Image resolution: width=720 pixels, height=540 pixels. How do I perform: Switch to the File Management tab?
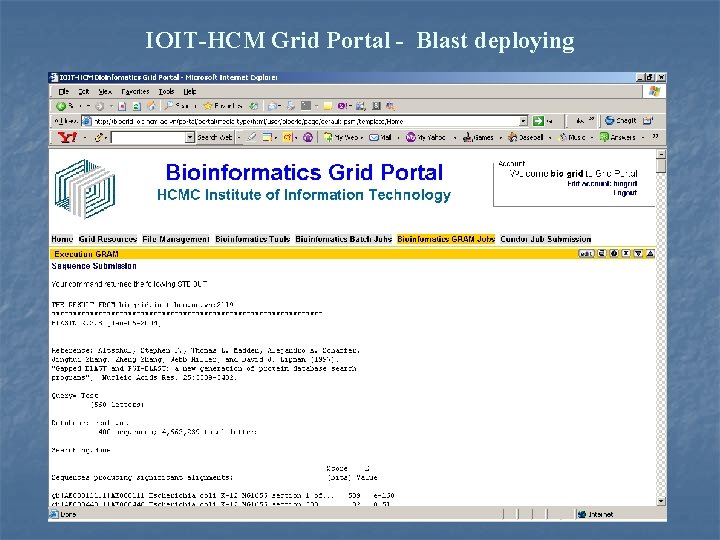pos(176,239)
